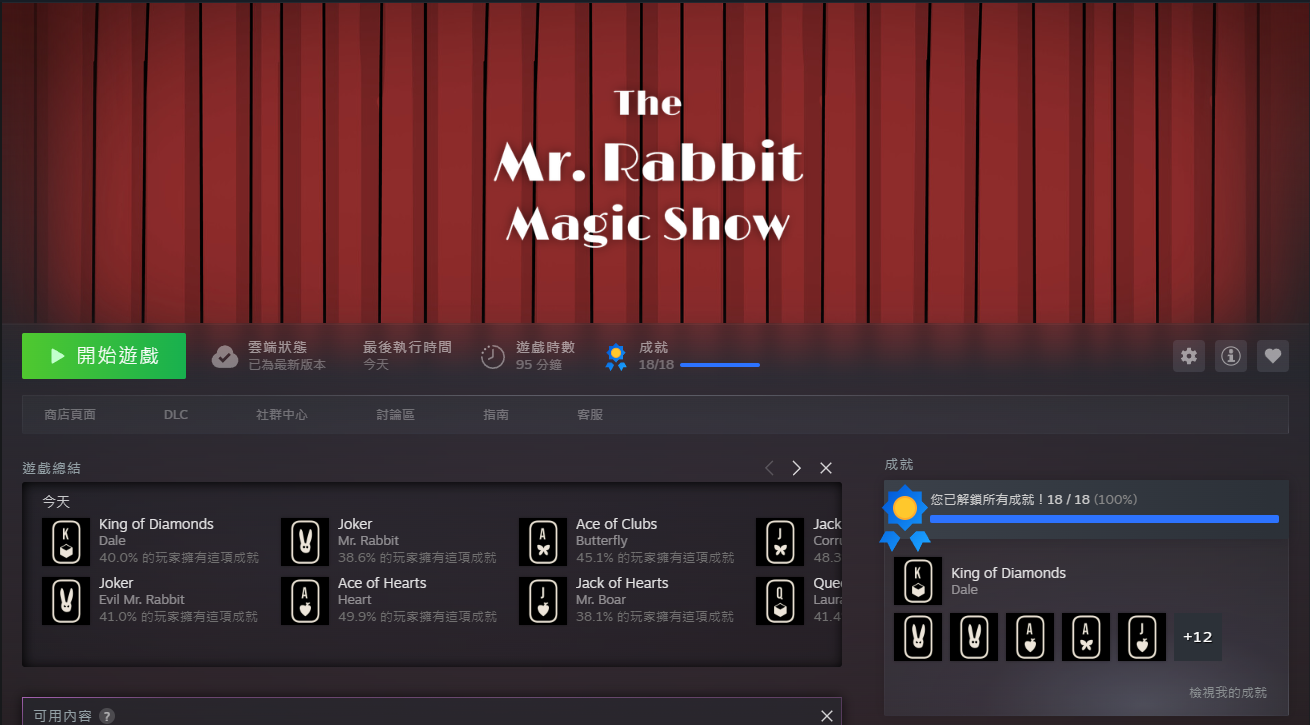Open game settings with the gear icon
This screenshot has height=725, width=1310.
tap(1189, 356)
